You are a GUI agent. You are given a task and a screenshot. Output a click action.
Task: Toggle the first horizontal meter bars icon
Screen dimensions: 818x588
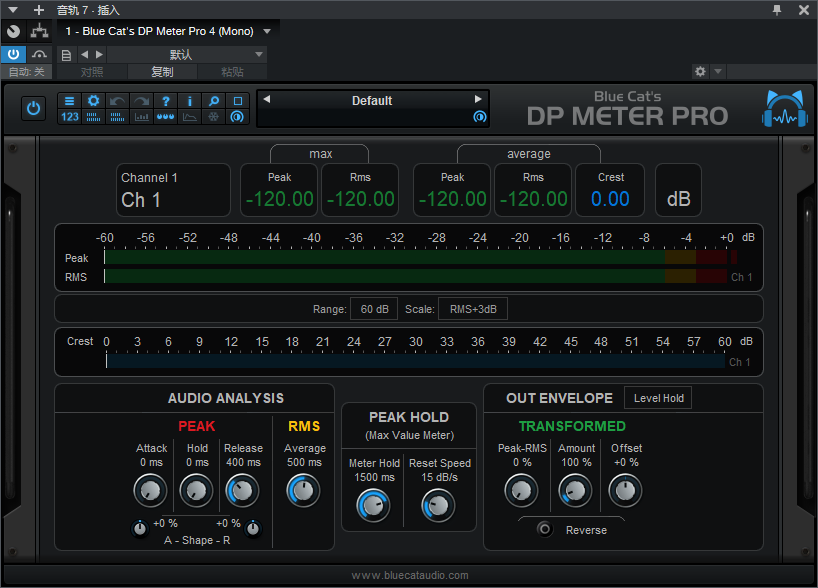(93, 116)
